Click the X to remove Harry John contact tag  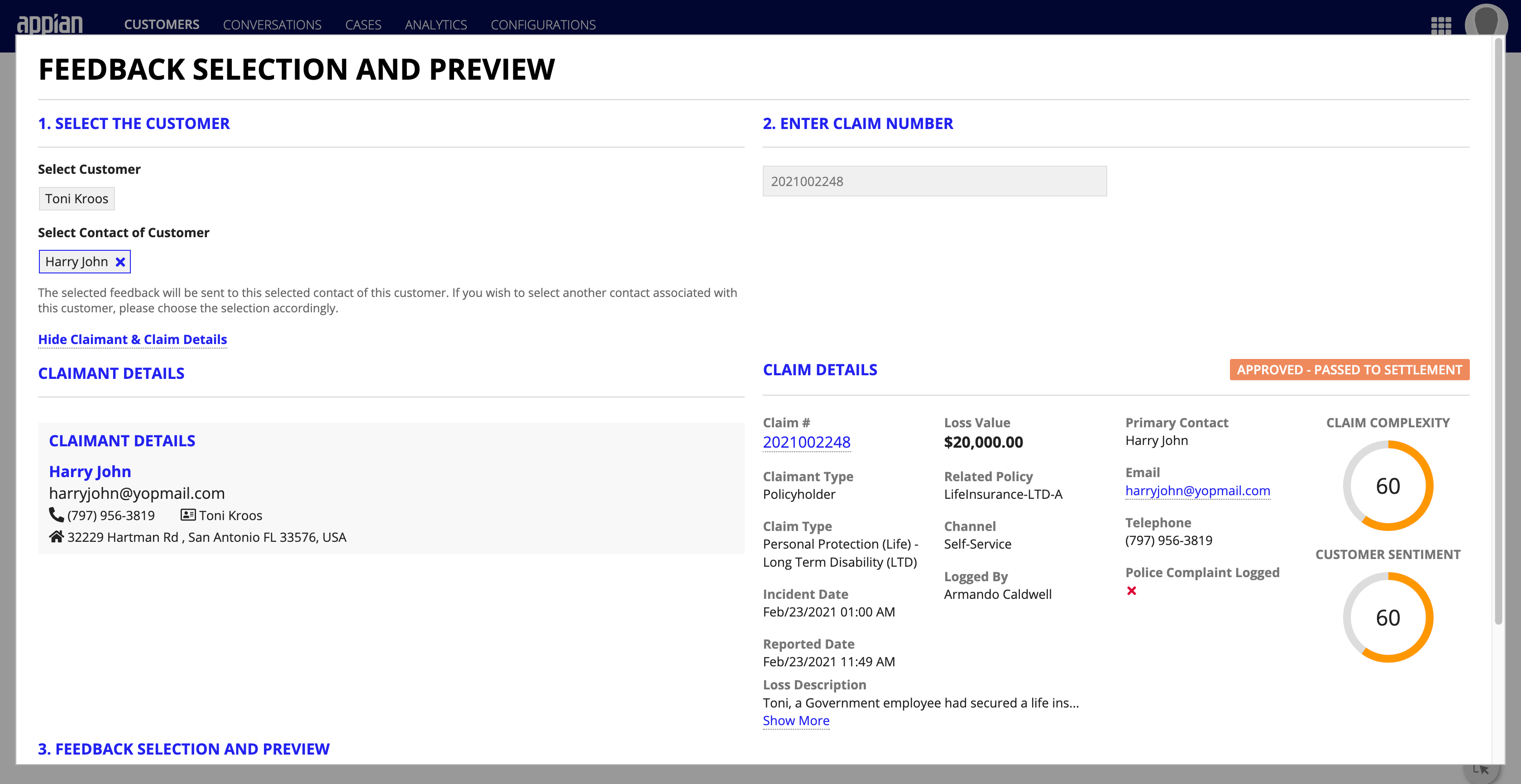click(x=120, y=261)
